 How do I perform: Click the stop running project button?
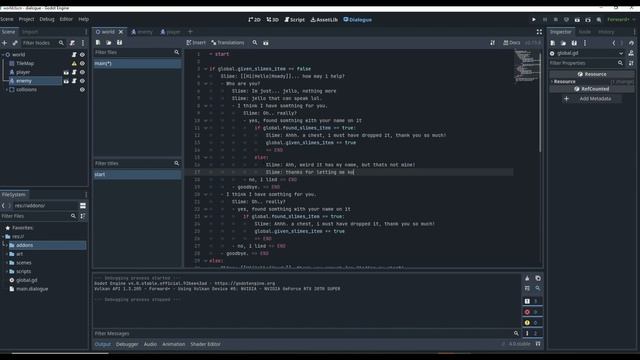point(556,20)
